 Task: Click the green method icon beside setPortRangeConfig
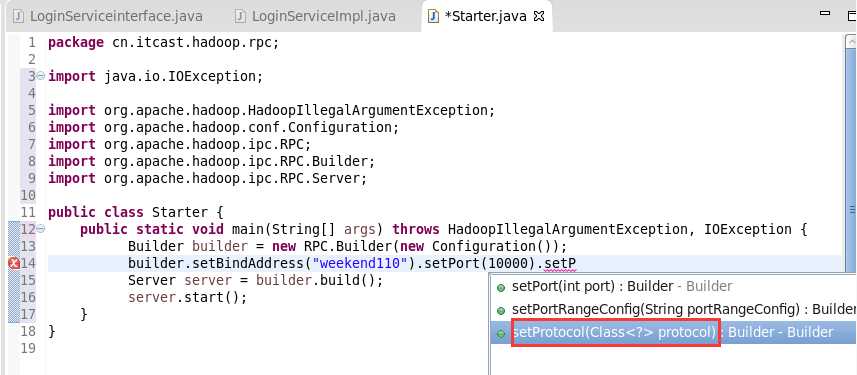point(501,311)
